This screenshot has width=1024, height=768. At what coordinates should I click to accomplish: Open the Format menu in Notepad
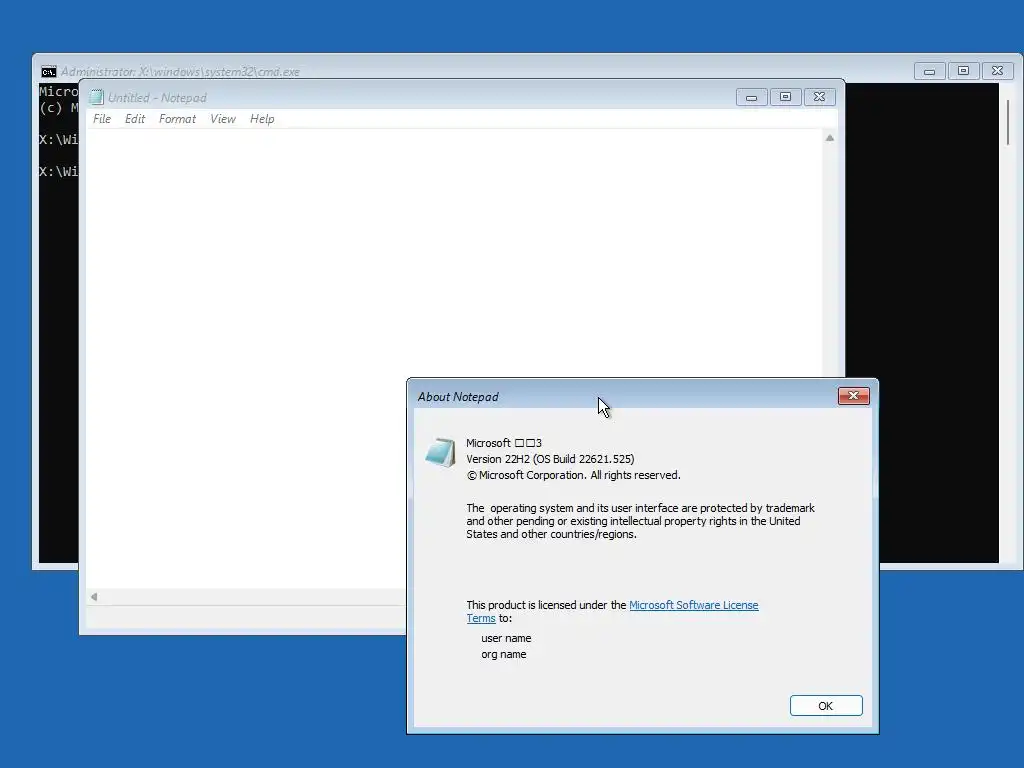click(177, 119)
